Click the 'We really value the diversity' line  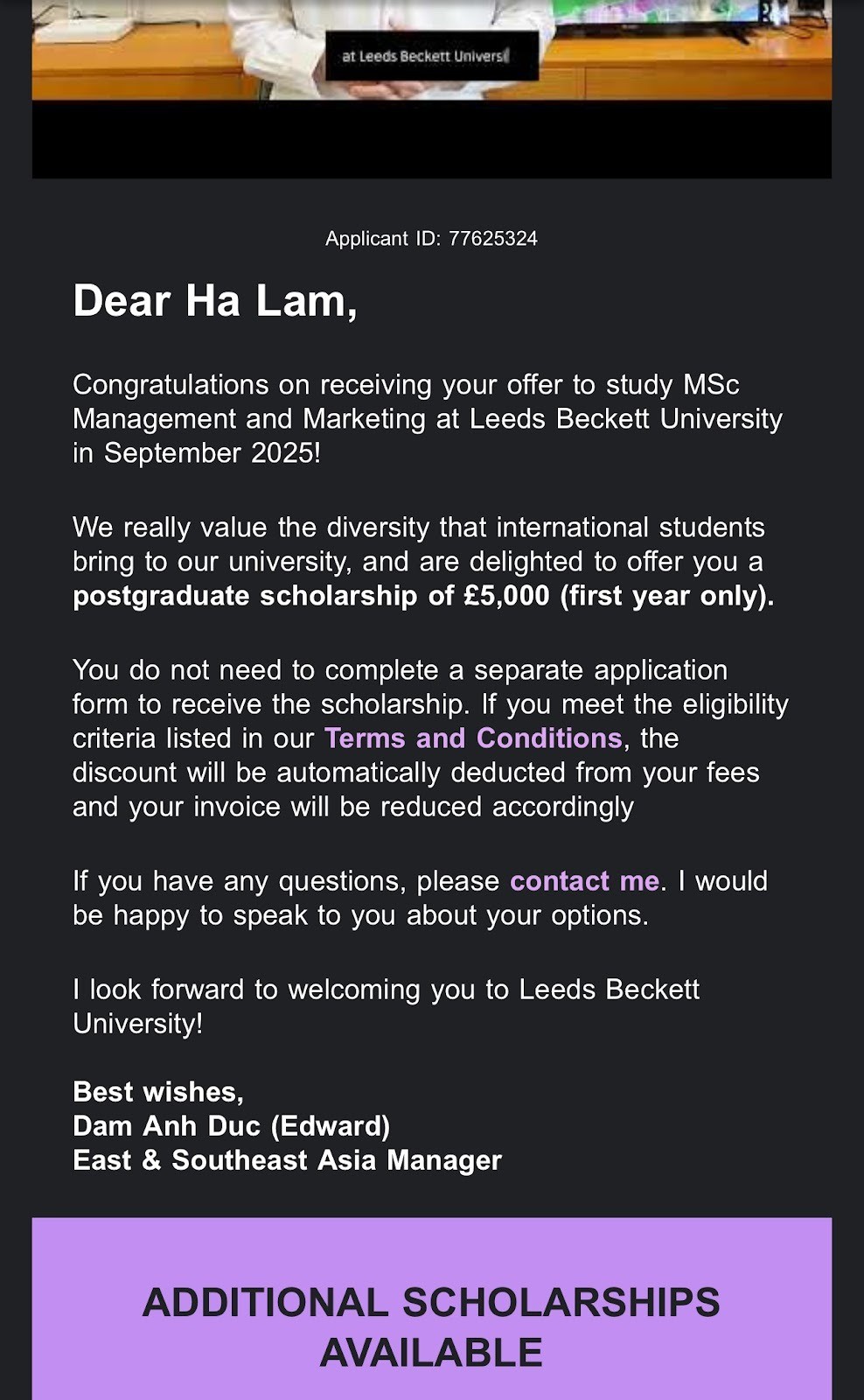coord(418,528)
